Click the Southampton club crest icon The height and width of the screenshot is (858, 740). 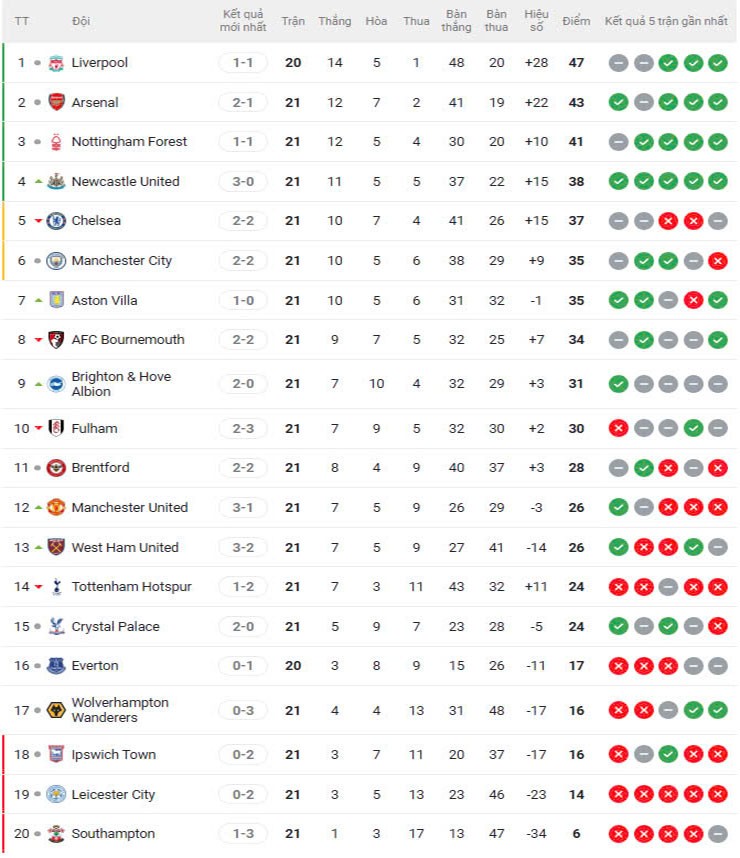[x=56, y=834]
